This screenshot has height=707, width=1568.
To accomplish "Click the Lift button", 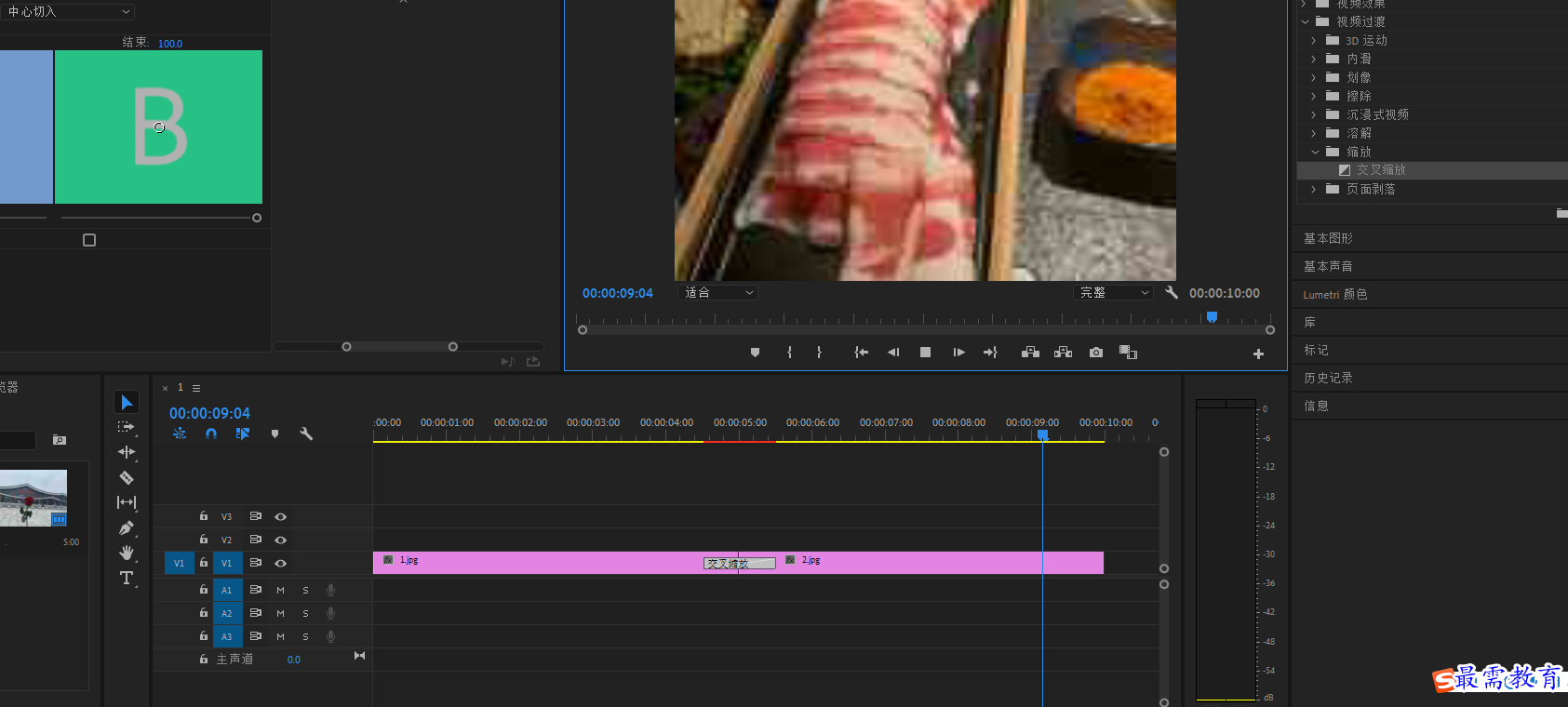I will click(x=1030, y=353).
